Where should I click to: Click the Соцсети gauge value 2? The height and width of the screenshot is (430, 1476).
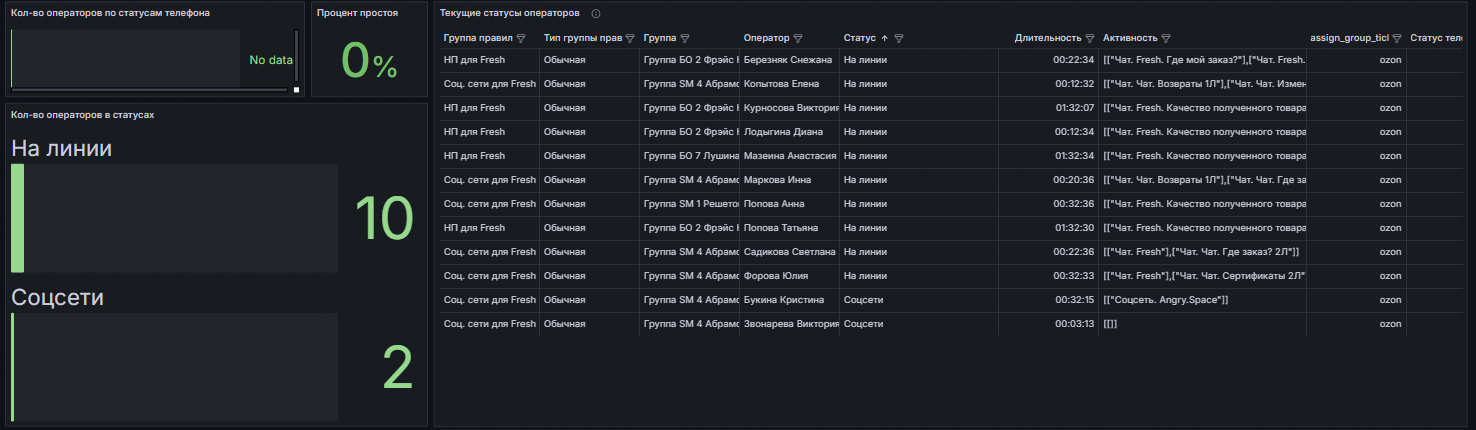click(398, 369)
